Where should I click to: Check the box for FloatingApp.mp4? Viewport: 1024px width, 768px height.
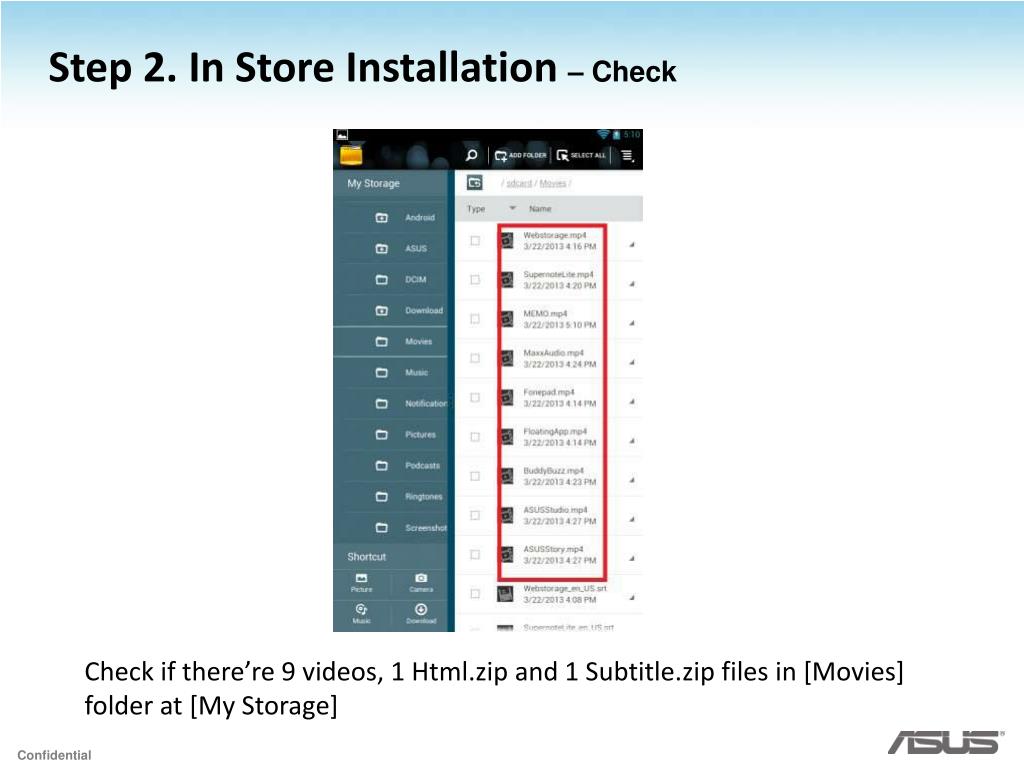pos(475,437)
